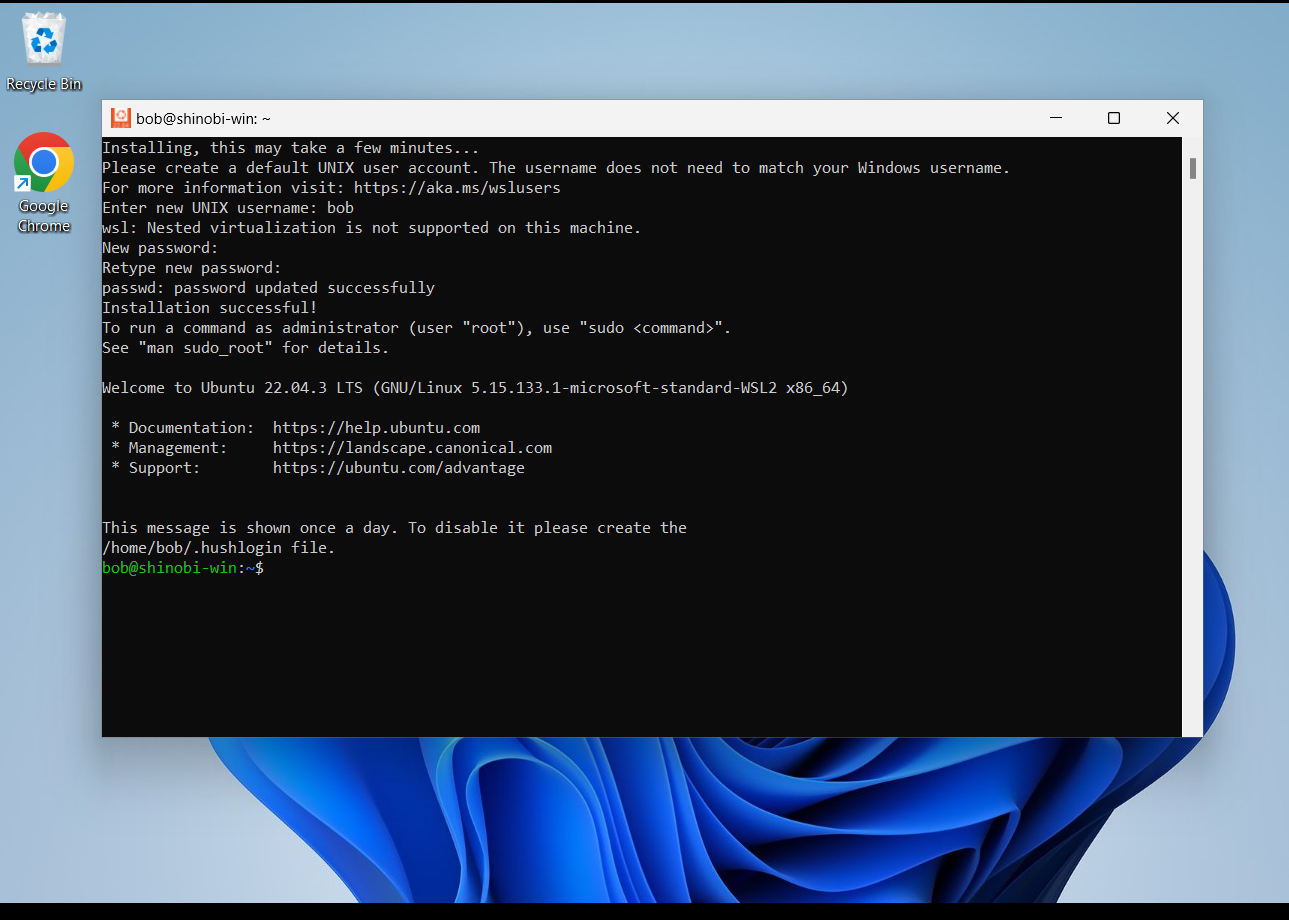Select the Recycle Bin desktop icon

[44, 41]
